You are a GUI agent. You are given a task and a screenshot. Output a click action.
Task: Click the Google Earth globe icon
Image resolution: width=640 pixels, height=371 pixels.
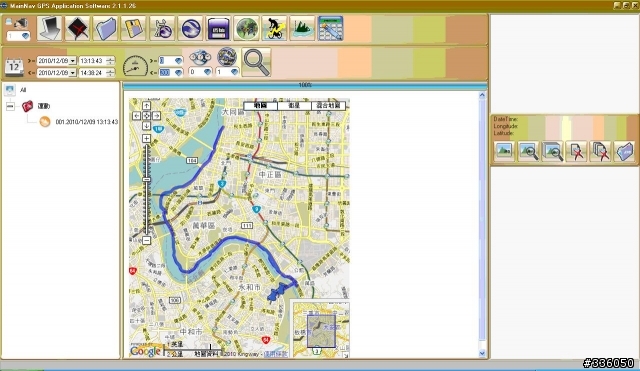coord(190,29)
